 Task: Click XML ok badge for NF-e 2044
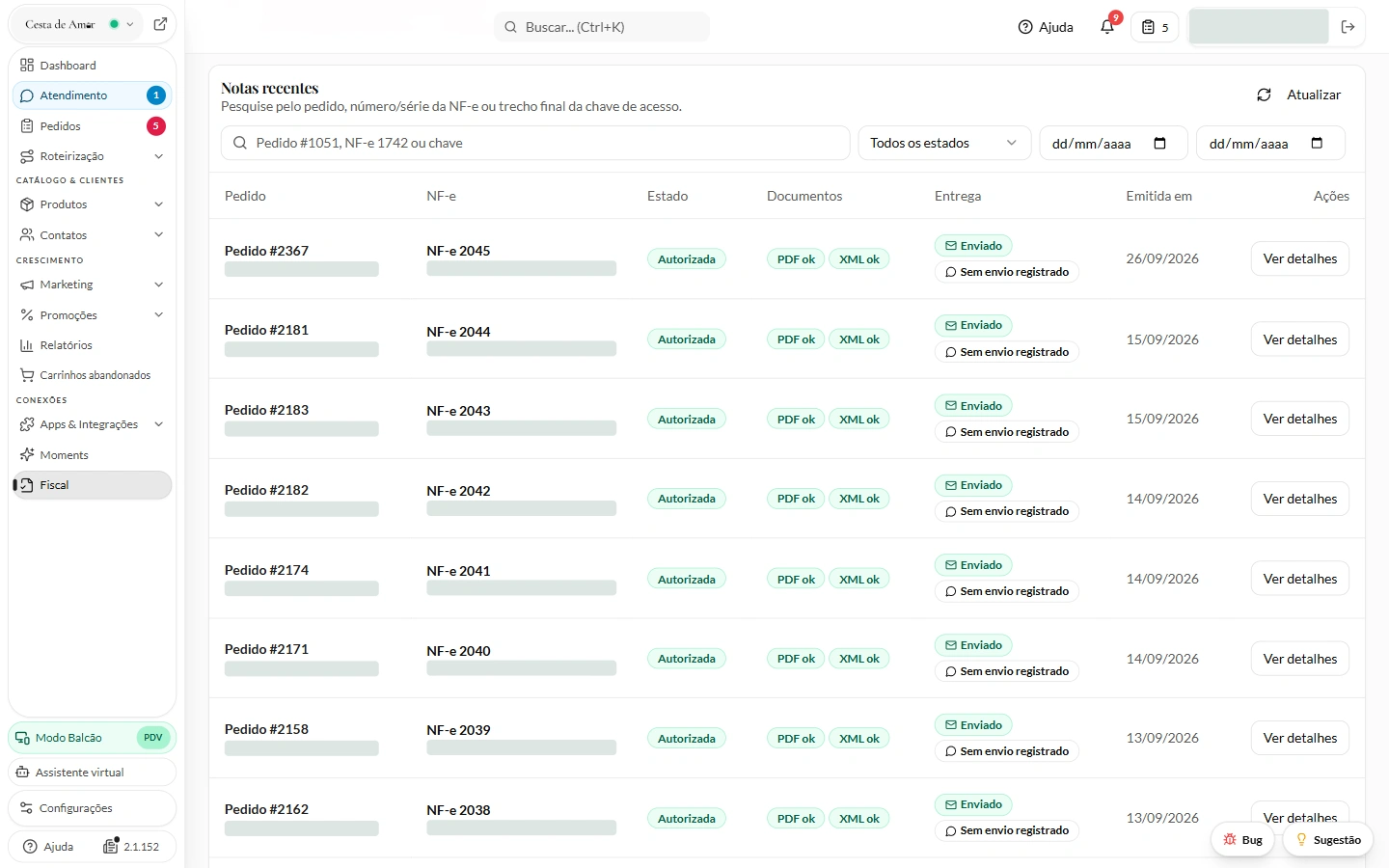coord(858,339)
